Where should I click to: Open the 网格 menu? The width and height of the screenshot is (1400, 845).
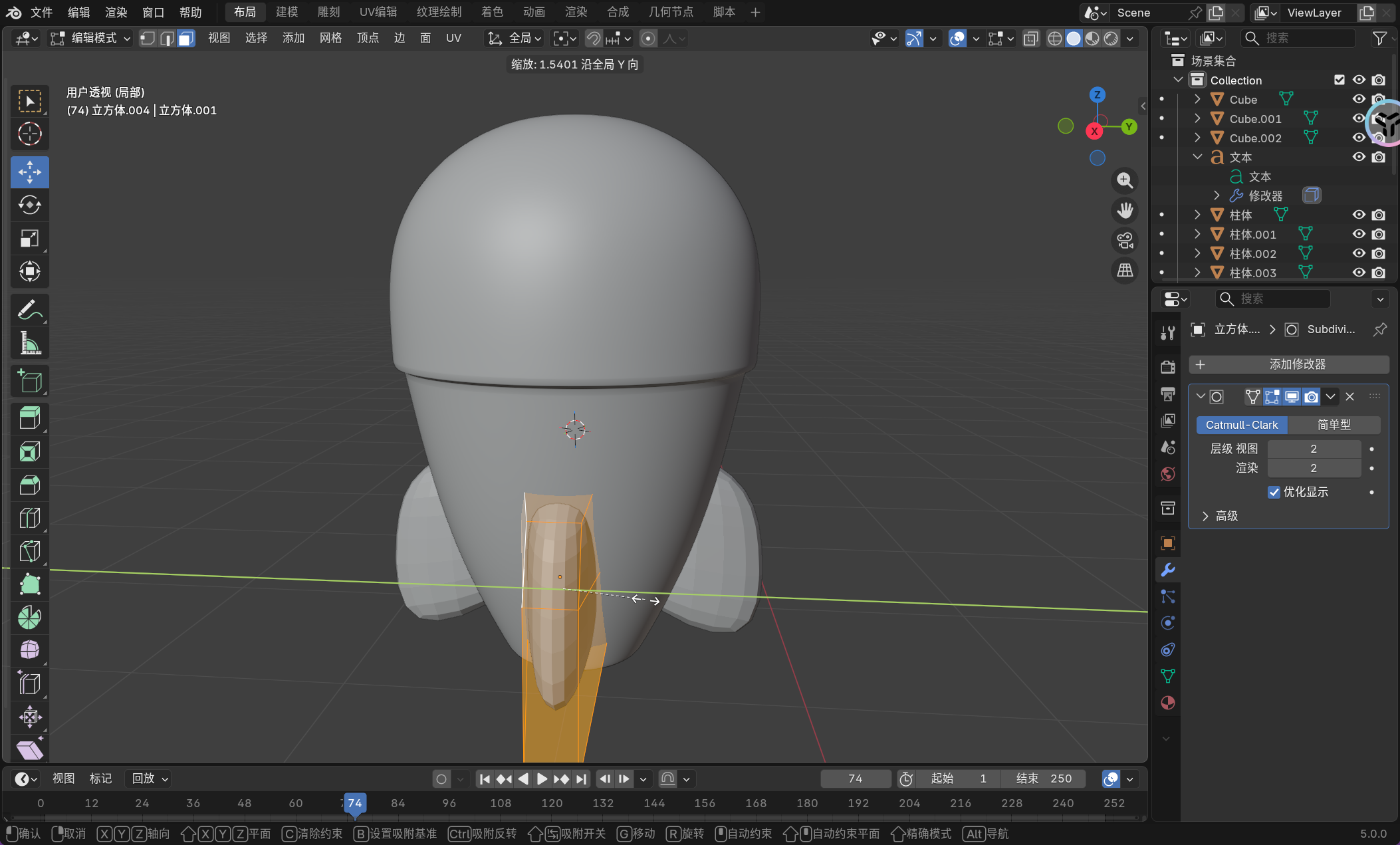[330, 39]
